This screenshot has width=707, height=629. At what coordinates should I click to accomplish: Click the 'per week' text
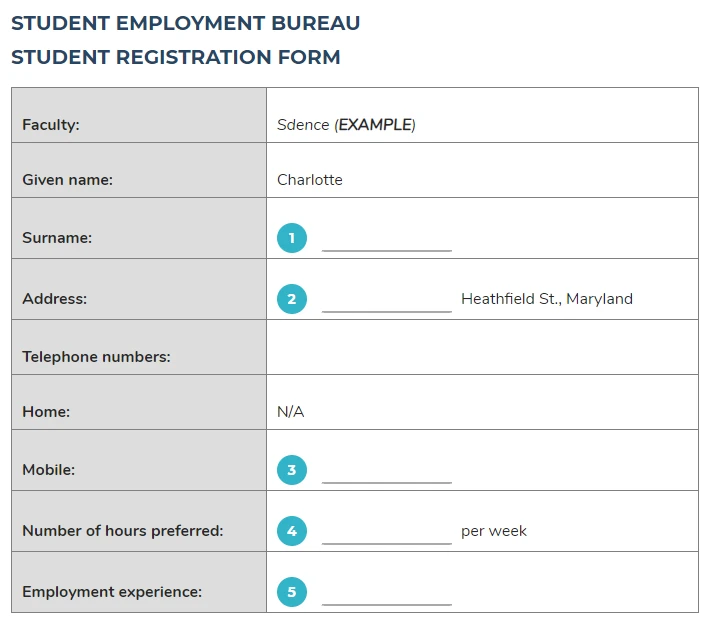coord(494,531)
